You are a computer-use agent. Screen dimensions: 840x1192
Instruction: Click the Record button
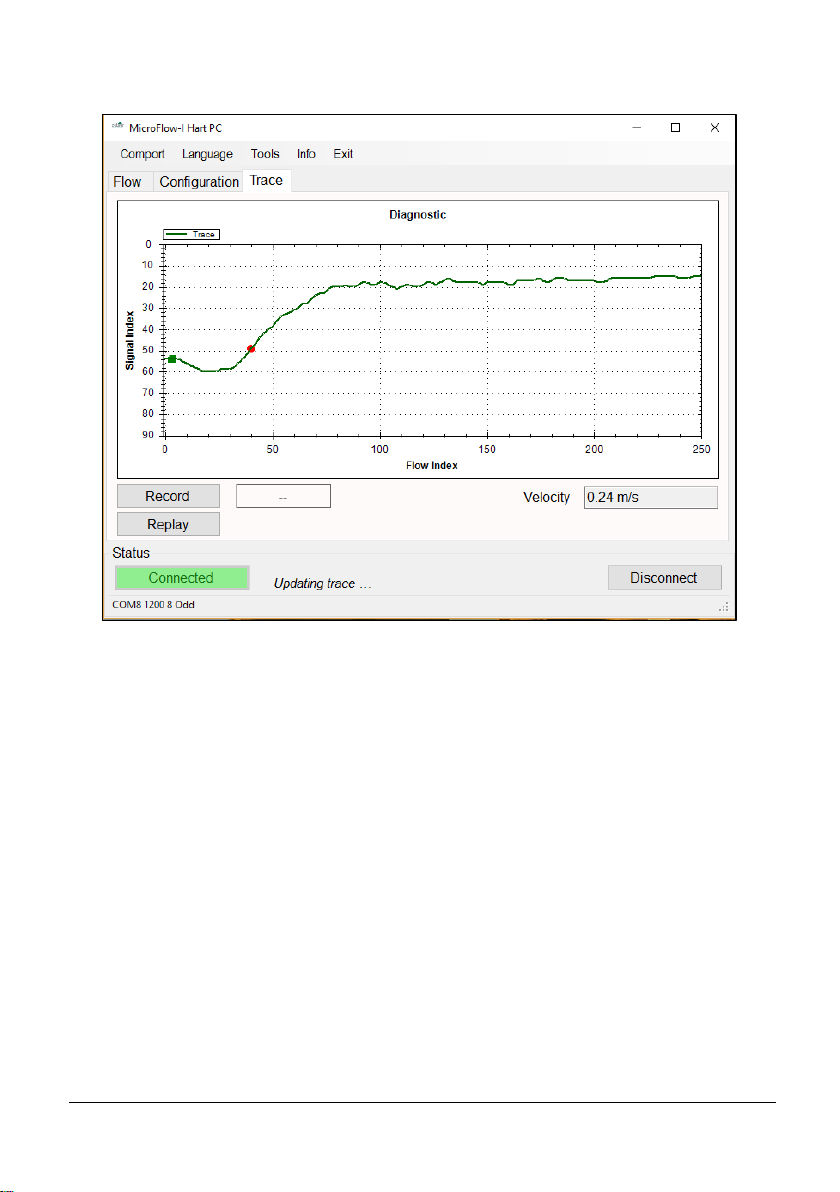pyautogui.click(x=168, y=496)
